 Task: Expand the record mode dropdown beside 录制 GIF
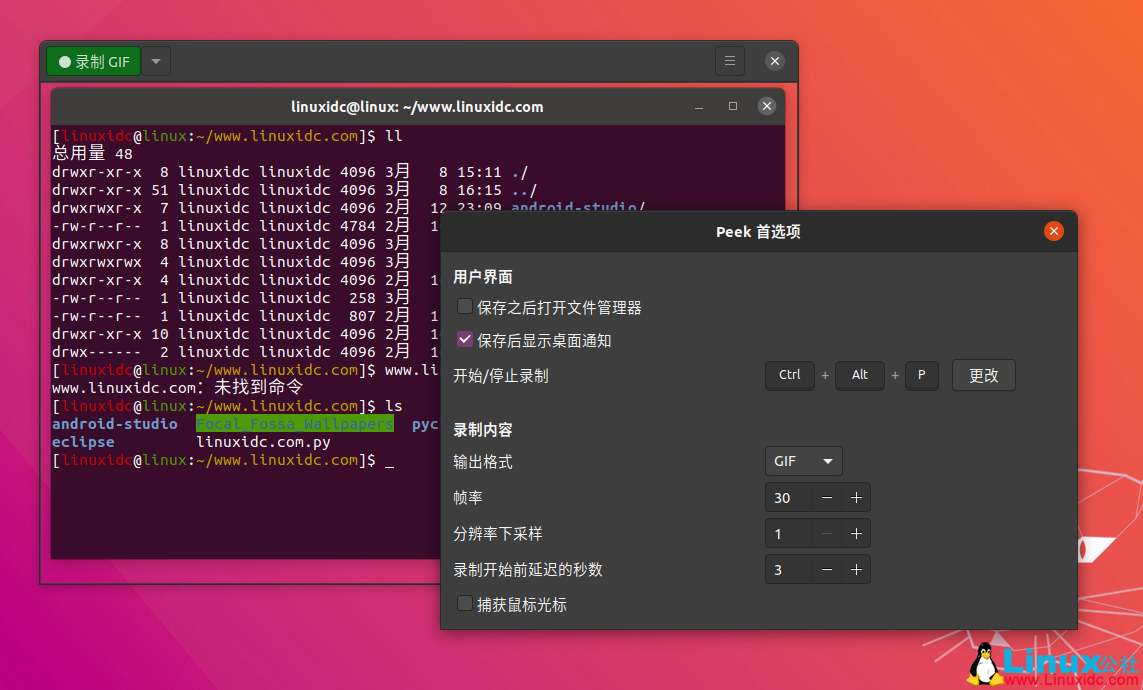pyautogui.click(x=156, y=60)
